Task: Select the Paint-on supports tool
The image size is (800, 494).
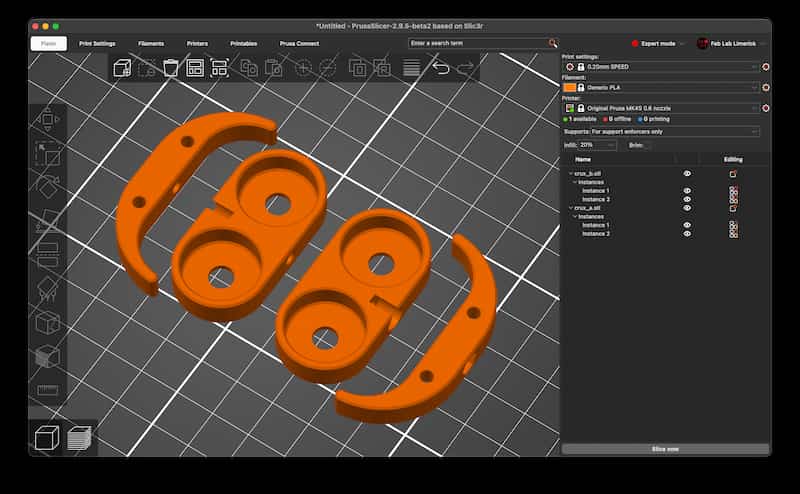Action: [47, 288]
